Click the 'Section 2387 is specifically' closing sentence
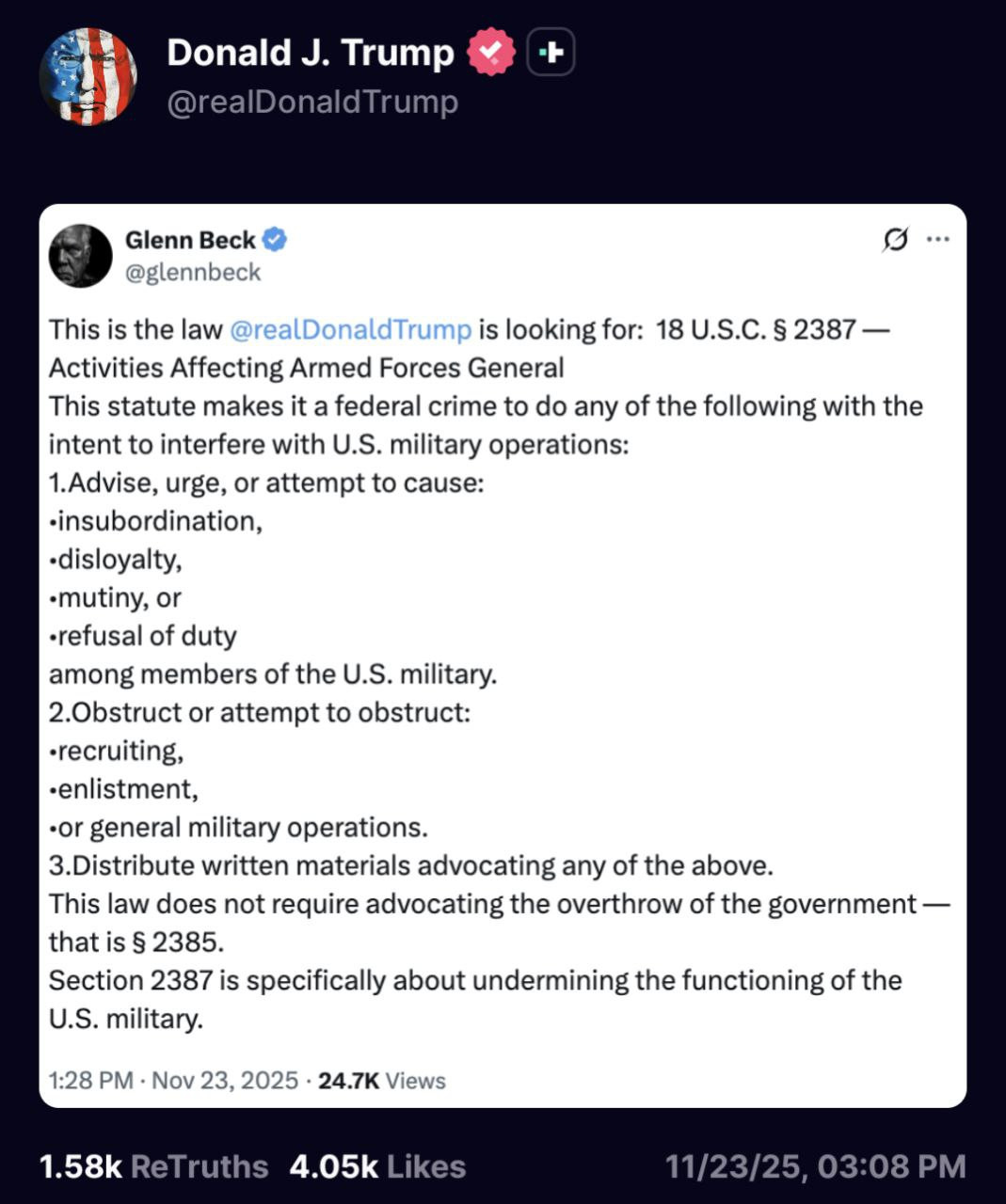Viewport: 1006px width, 1204px height. click(x=474, y=980)
